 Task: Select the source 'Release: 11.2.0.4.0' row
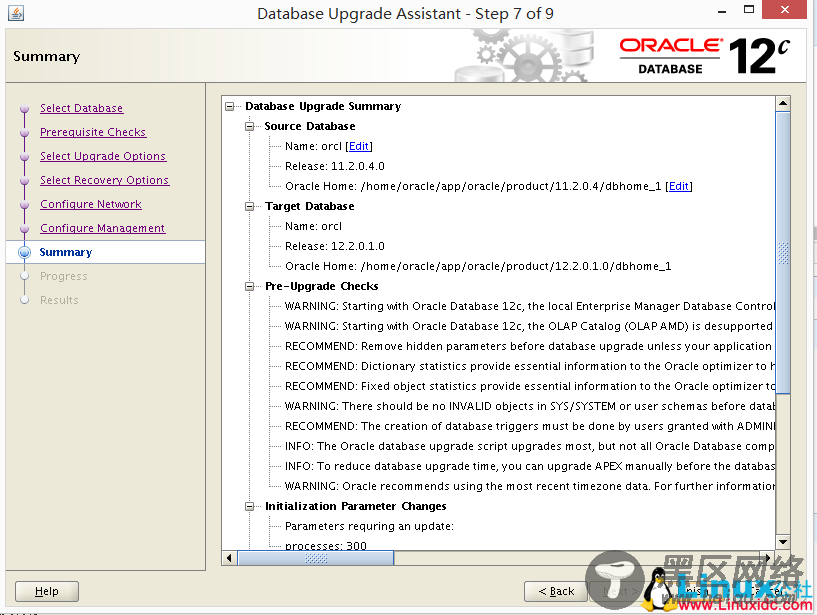click(335, 166)
